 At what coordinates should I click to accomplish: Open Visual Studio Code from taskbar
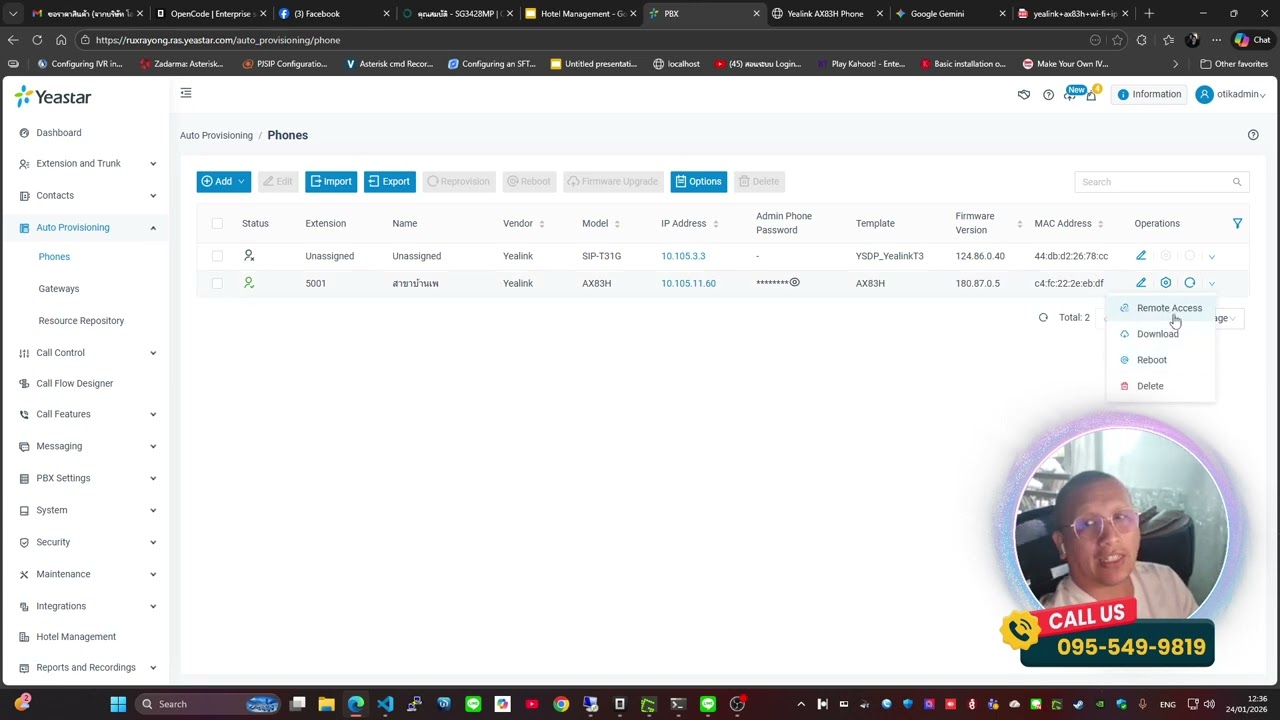point(385,704)
